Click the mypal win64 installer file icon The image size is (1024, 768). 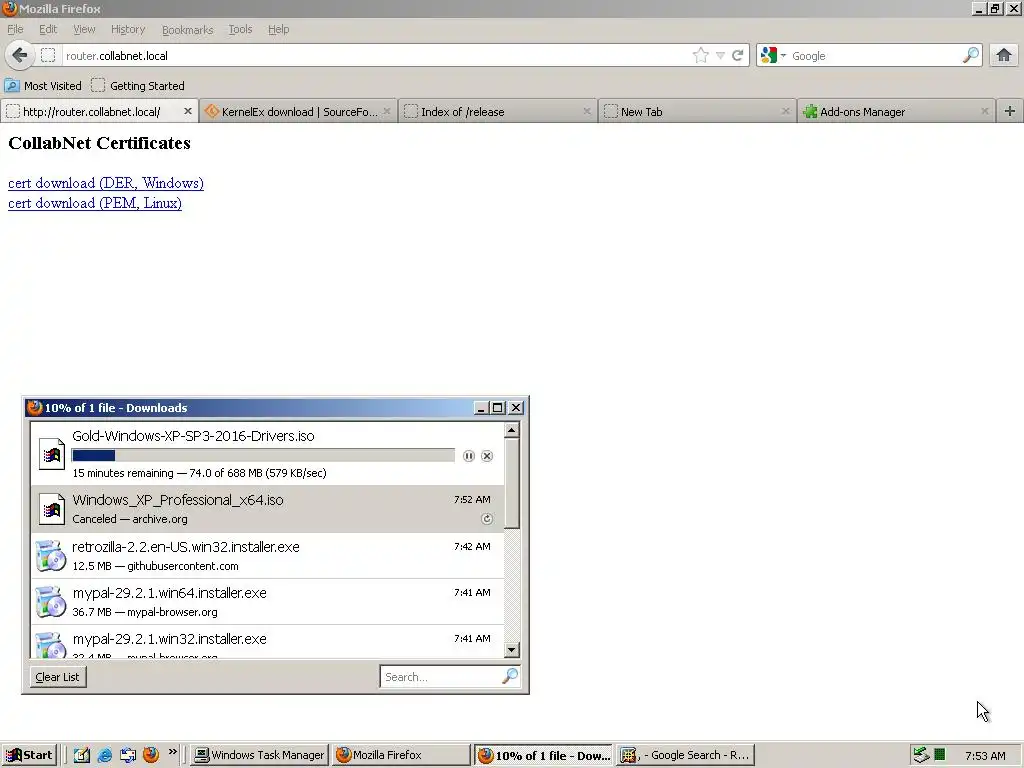tap(50, 601)
